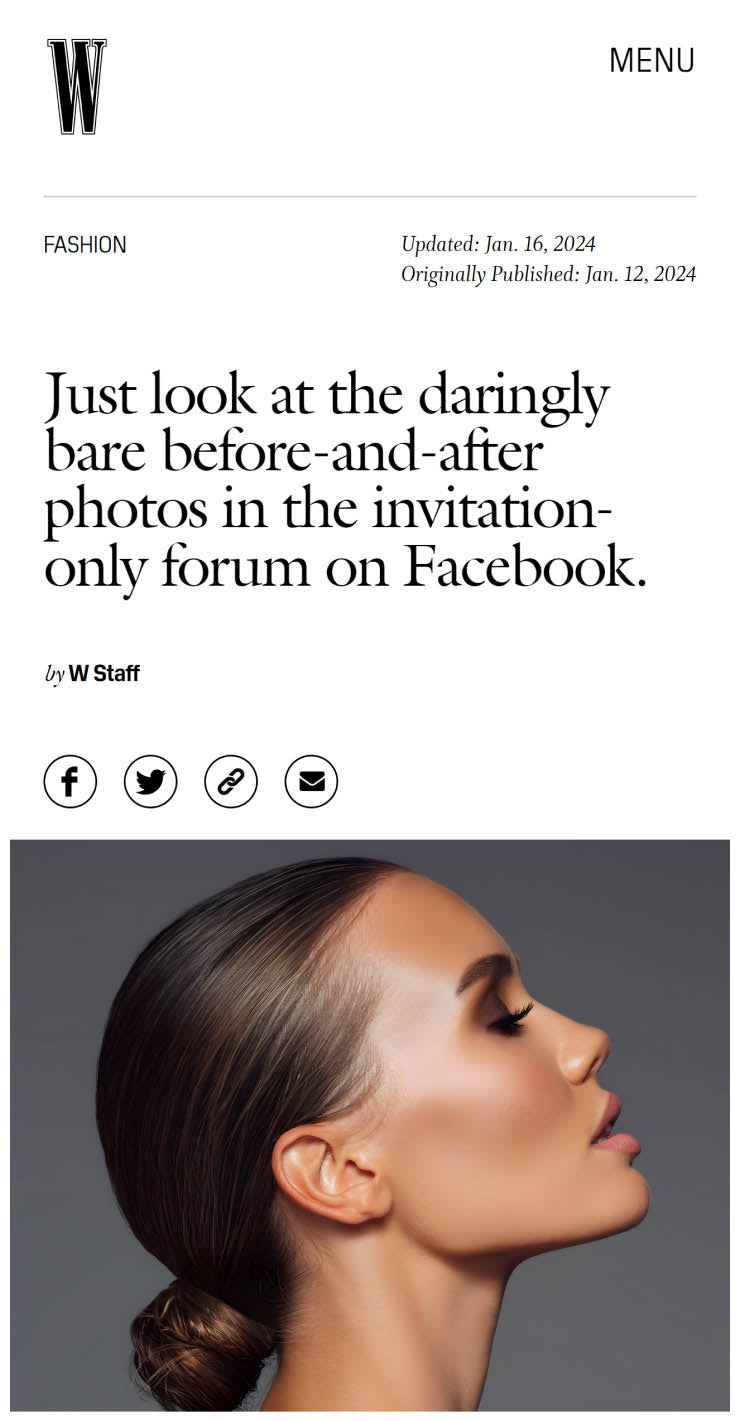Click the italic "by" in the byline
Screen dimensions: 740x1421
click(x=54, y=675)
